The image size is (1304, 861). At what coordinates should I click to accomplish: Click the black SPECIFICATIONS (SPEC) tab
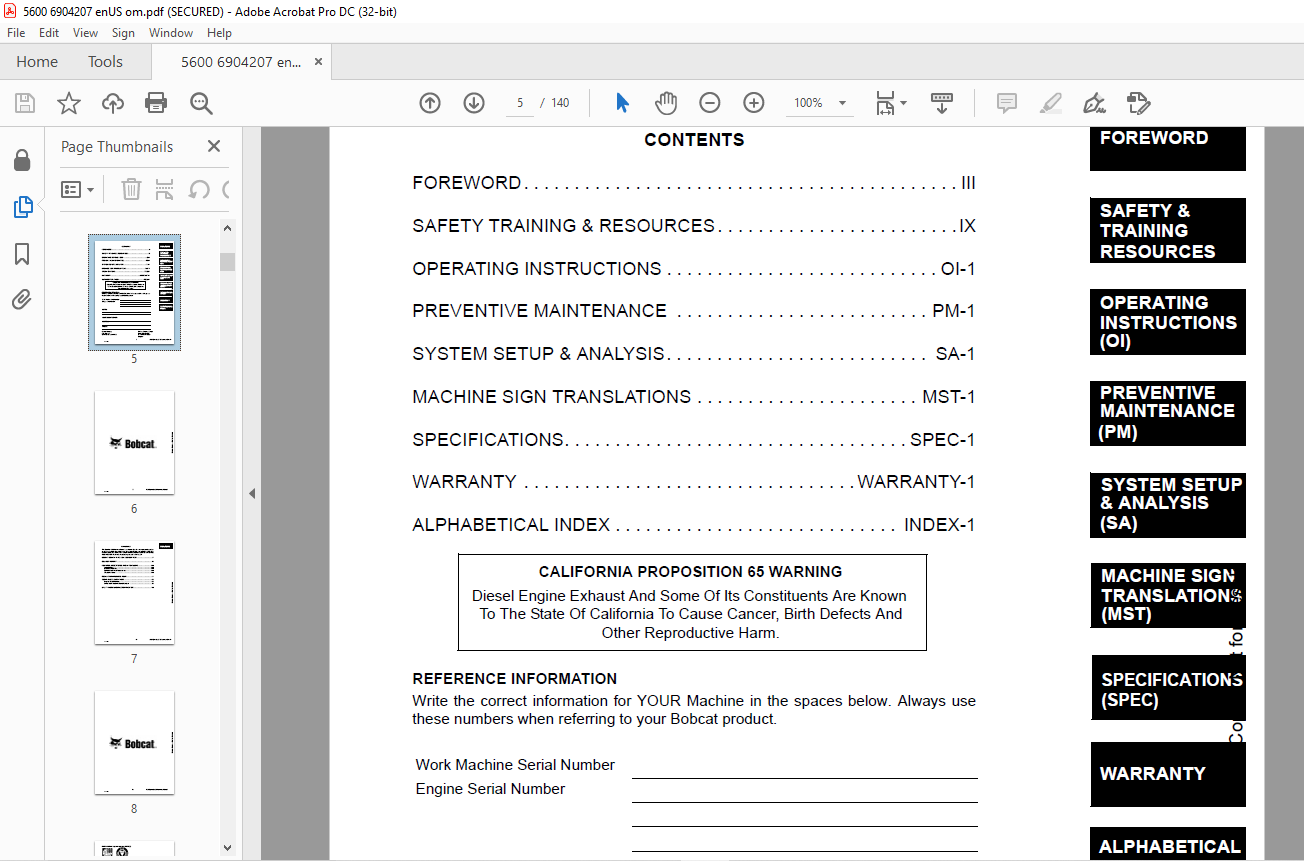tap(1168, 687)
